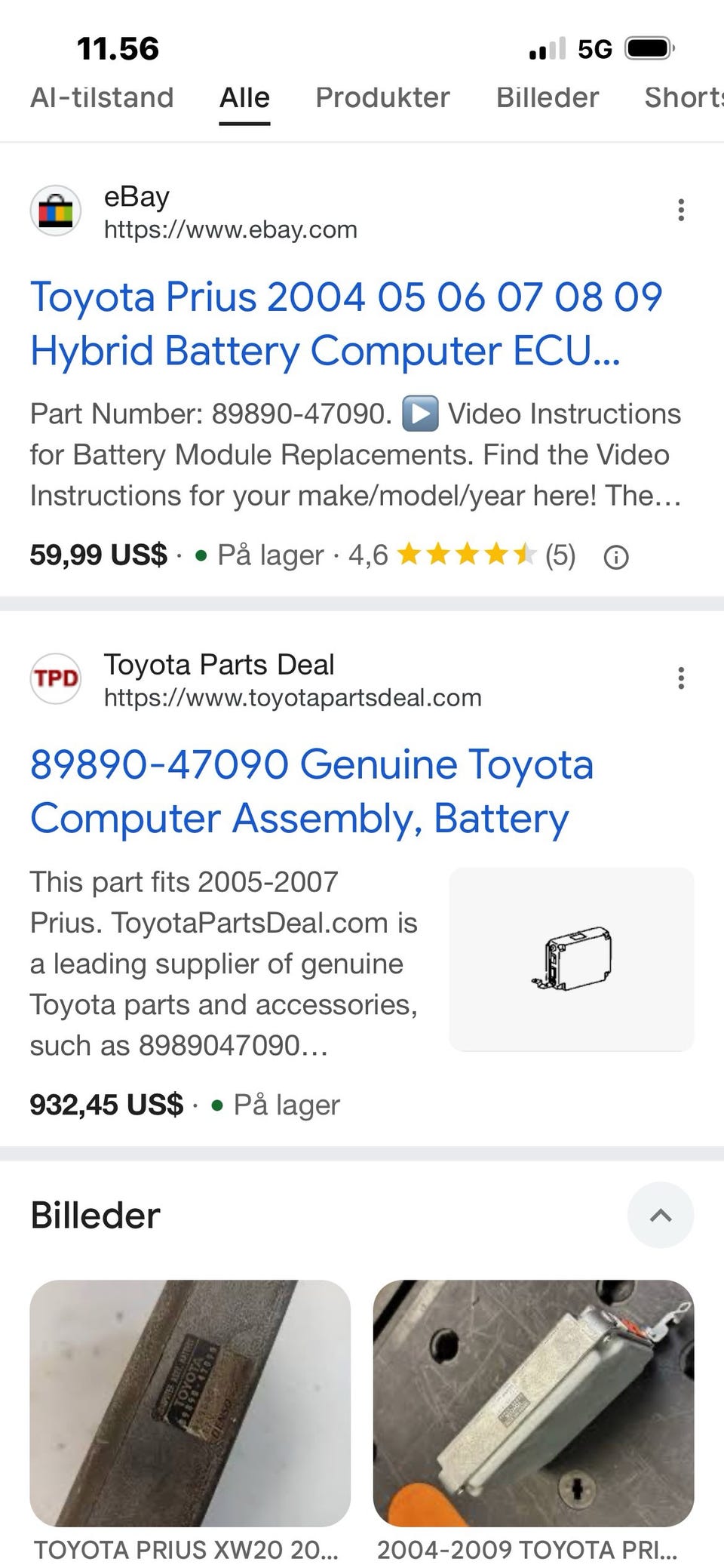724x1568 pixels.
Task: Click the toyotapartsdeal.com URL text
Action: point(293,697)
